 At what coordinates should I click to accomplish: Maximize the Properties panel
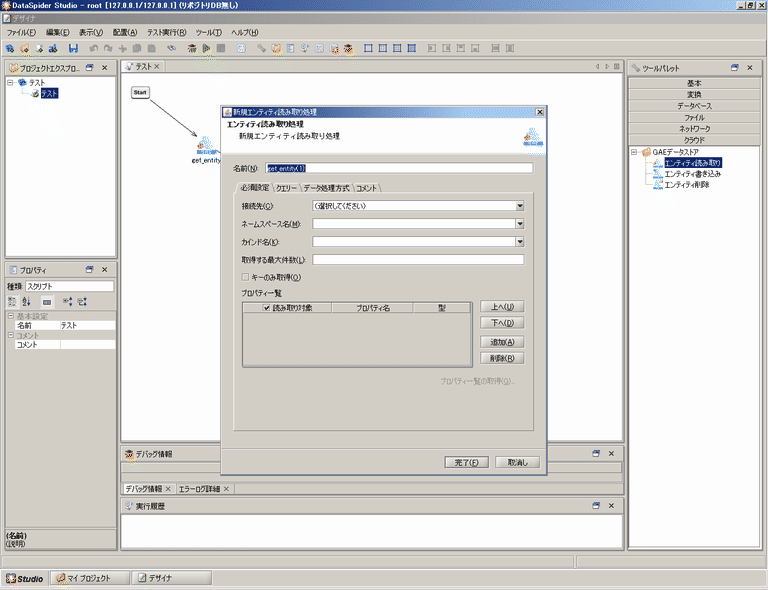pos(90,269)
